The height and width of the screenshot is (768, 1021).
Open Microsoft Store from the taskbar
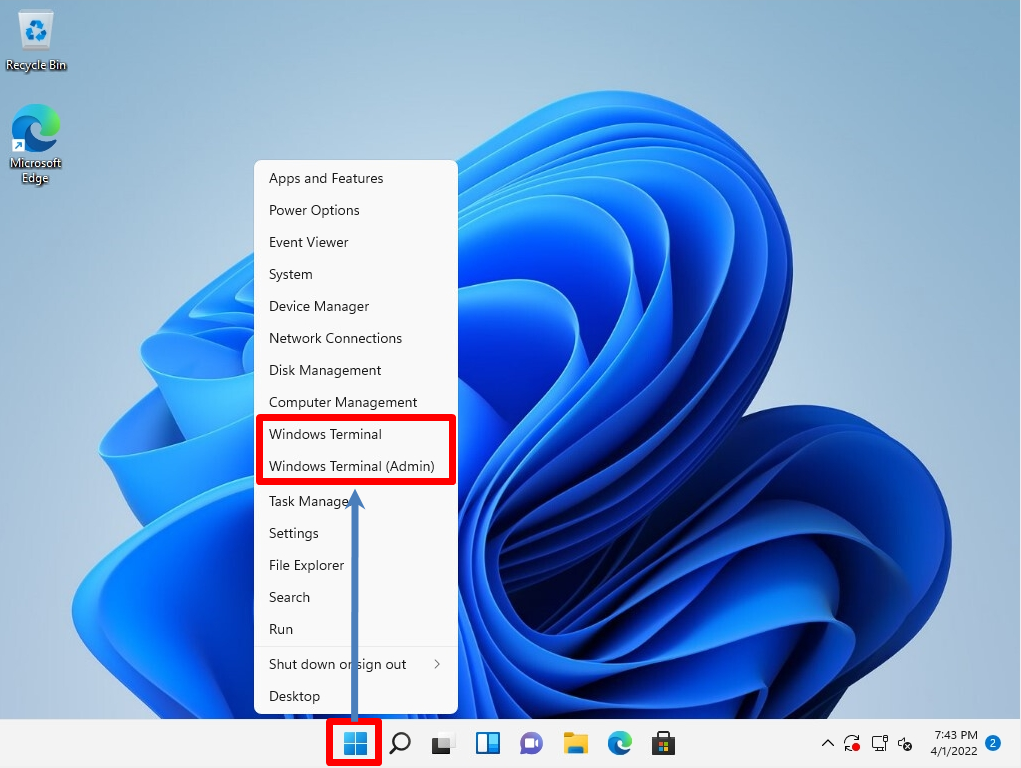pyautogui.click(x=663, y=743)
